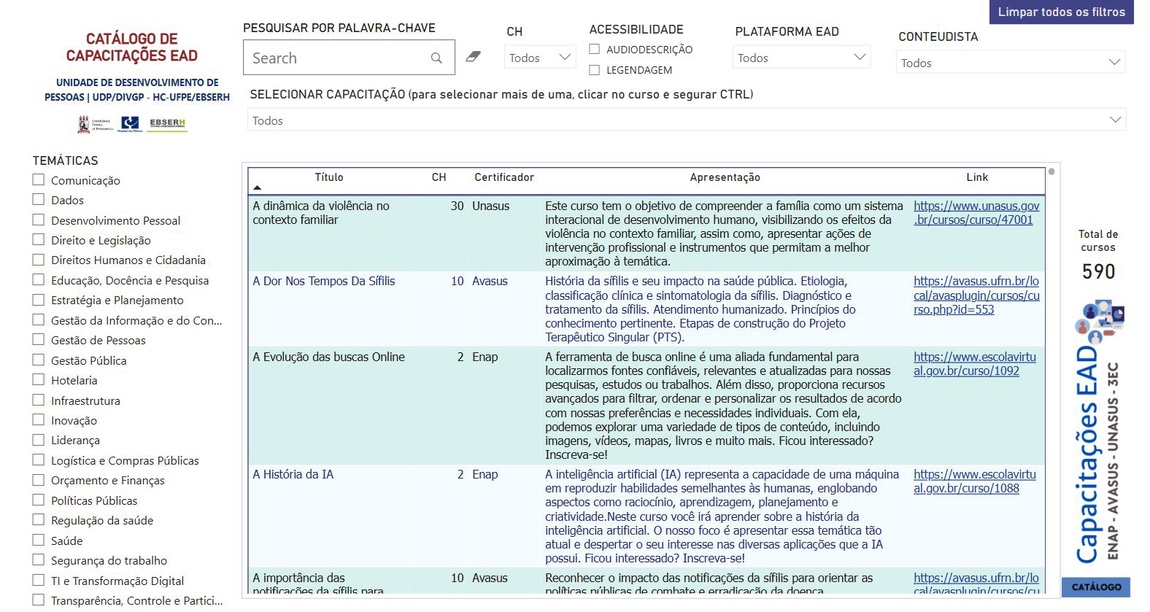Click the Limpar todos os filtros button

[1061, 12]
